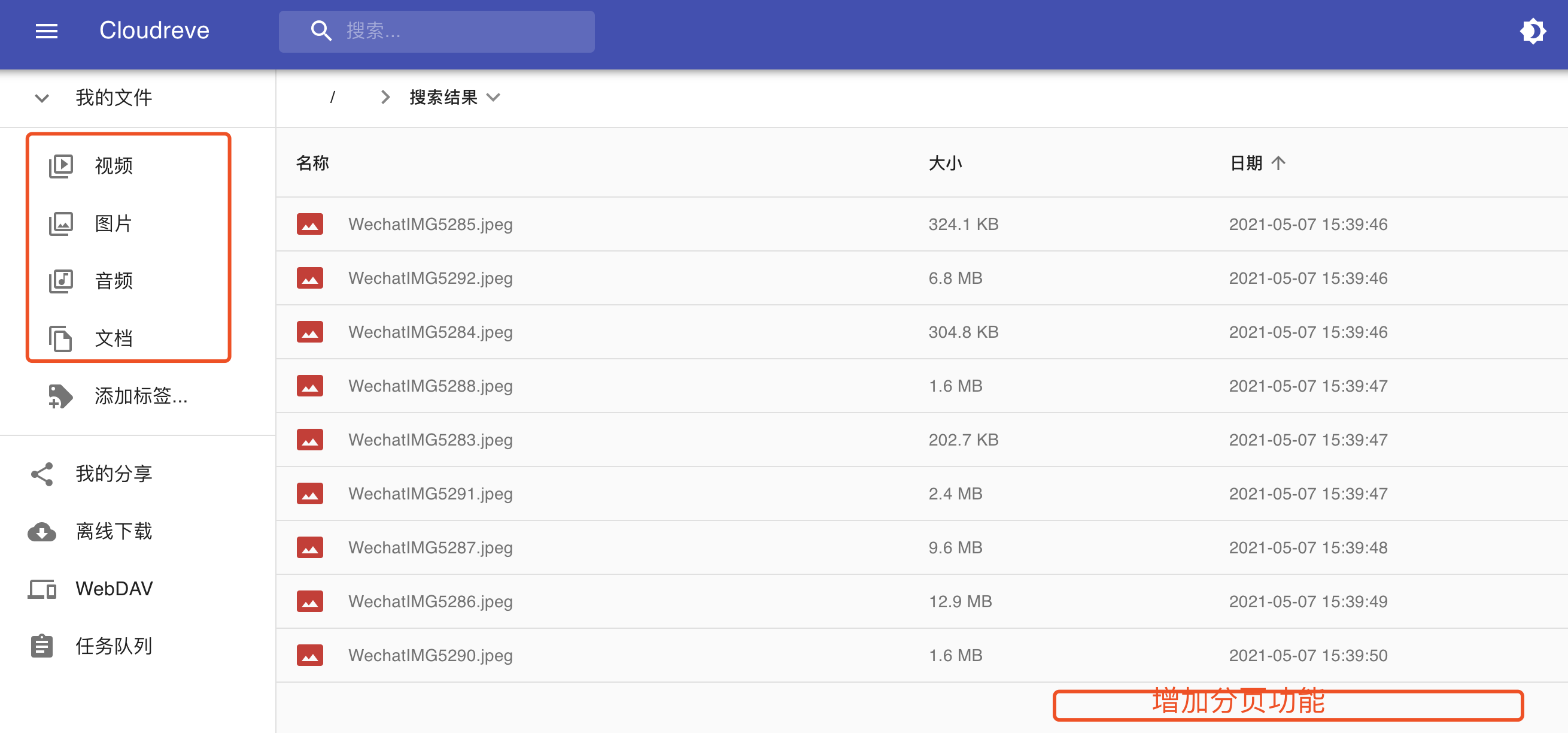Screen dimensions: 1568x733
Task: Click the image icon of WechatIMG5287.jpeg
Action: (x=310, y=548)
